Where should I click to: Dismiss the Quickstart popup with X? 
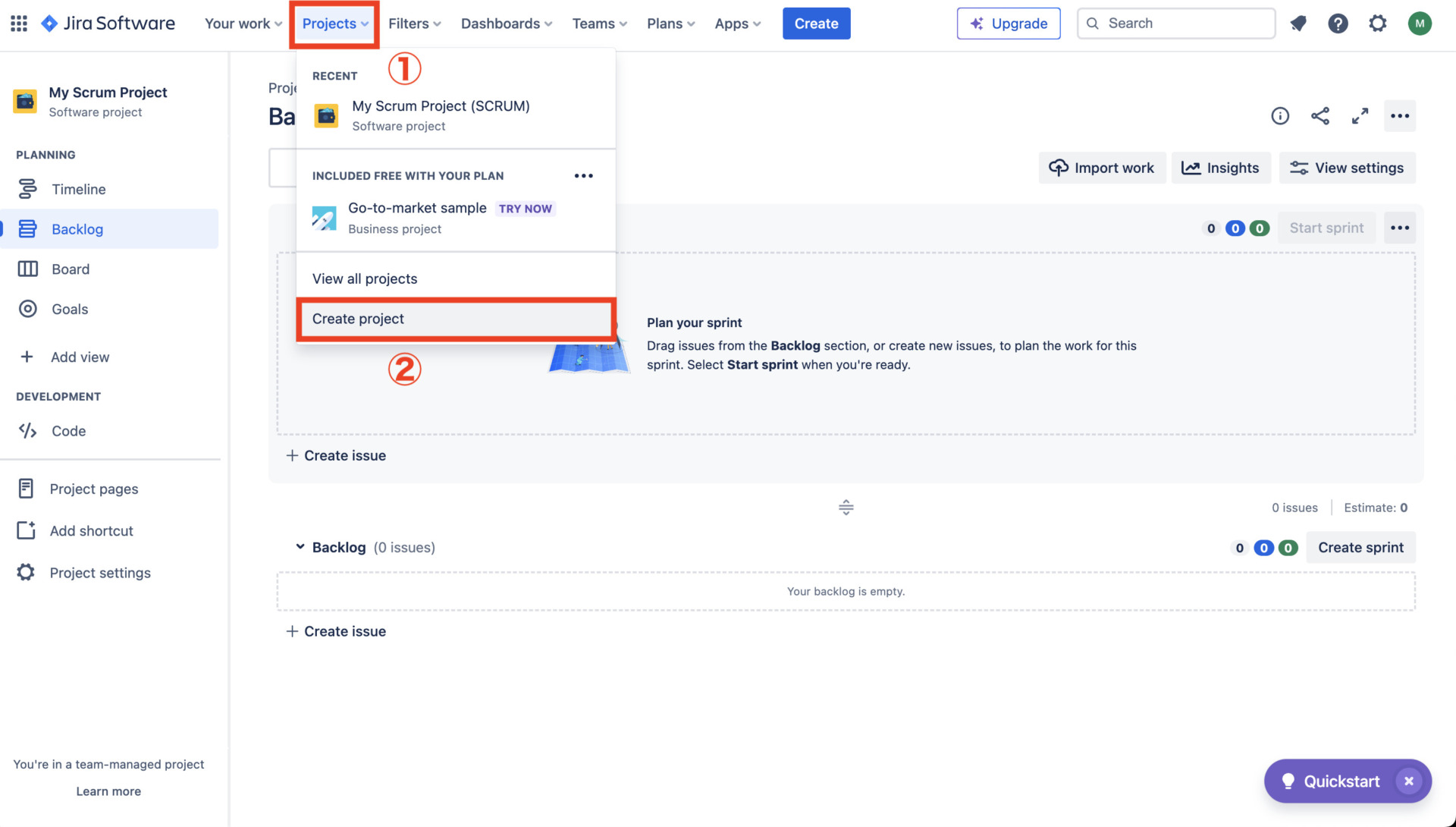click(x=1409, y=780)
